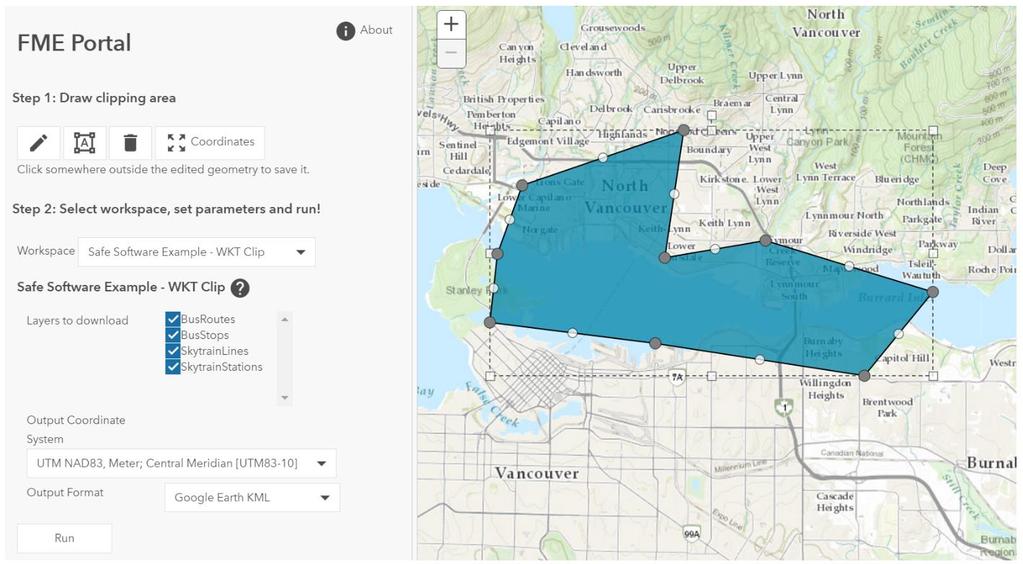
Task: Uncheck the BusStops layer
Action: click(173, 335)
